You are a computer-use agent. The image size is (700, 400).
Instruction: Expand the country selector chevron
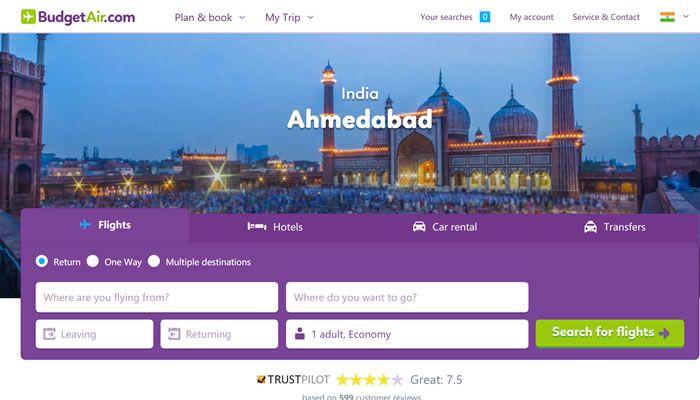(686, 17)
